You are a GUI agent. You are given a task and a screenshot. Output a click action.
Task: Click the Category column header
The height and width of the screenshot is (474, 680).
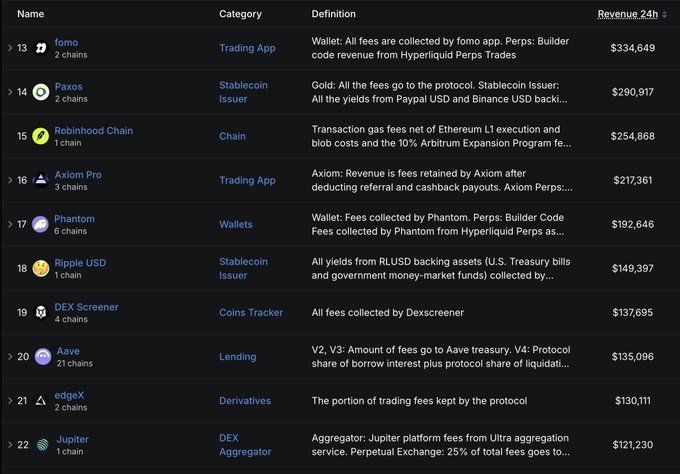pyautogui.click(x=240, y=14)
